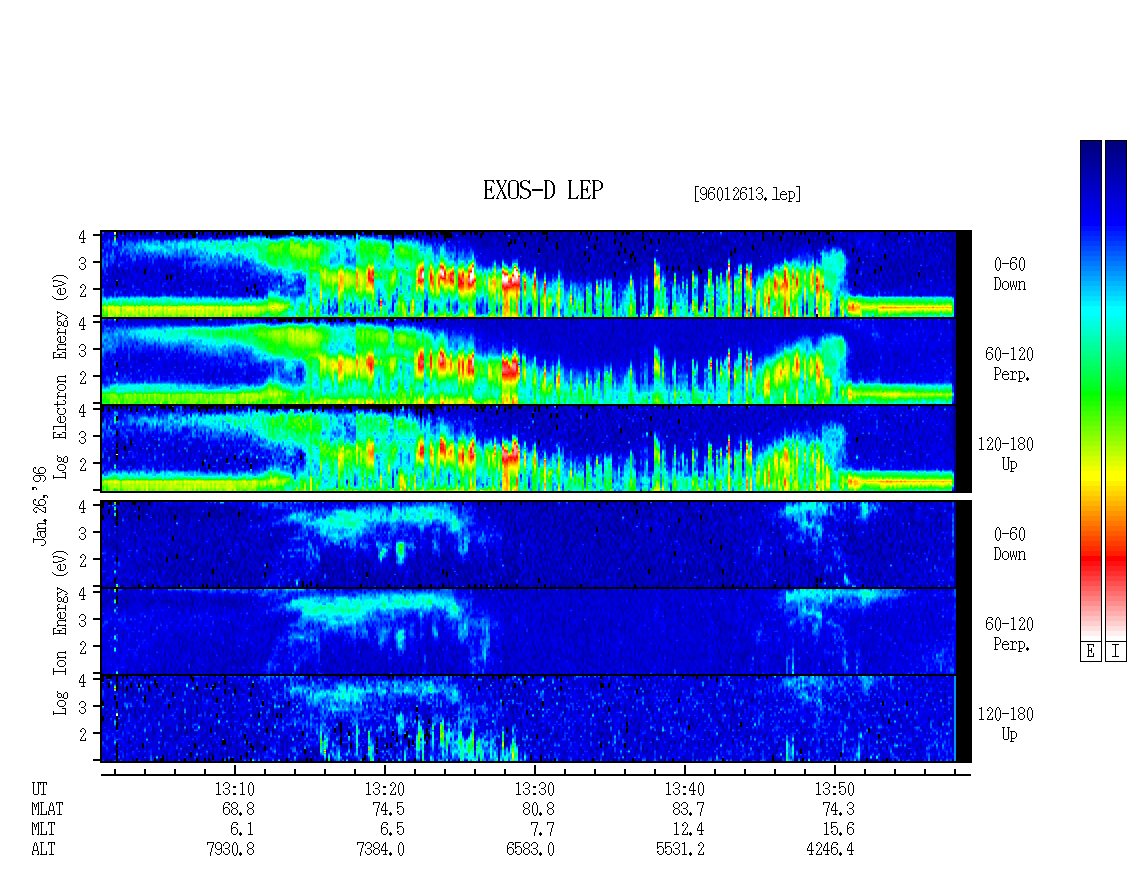Viewport: 1130px width, 875px height.
Task: Click the Jan. 26, '96 date label
Action: [40, 505]
